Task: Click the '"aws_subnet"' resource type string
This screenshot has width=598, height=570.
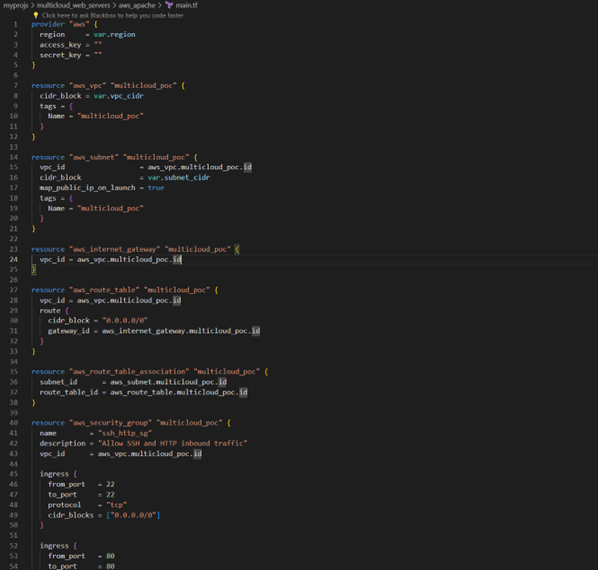Action: tap(93, 157)
